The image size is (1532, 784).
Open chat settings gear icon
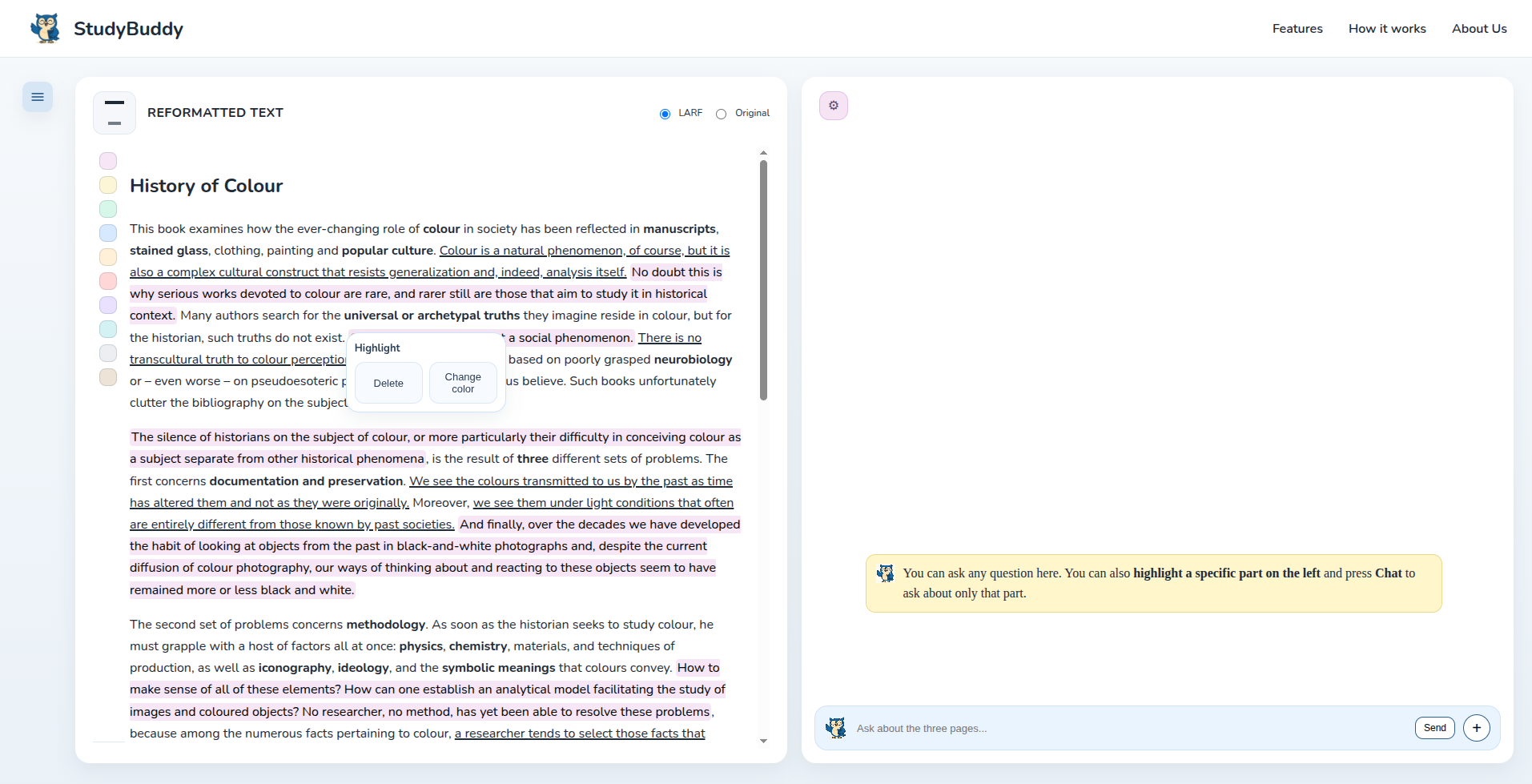(x=834, y=106)
